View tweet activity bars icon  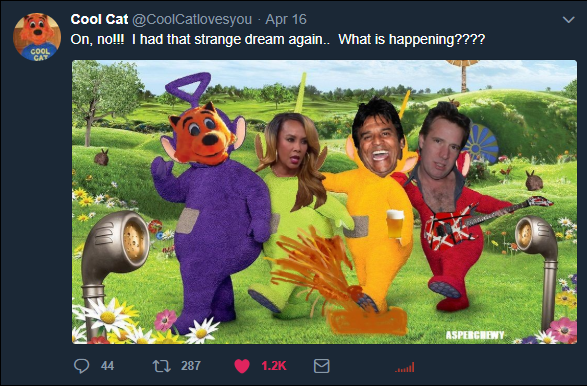pos(405,367)
